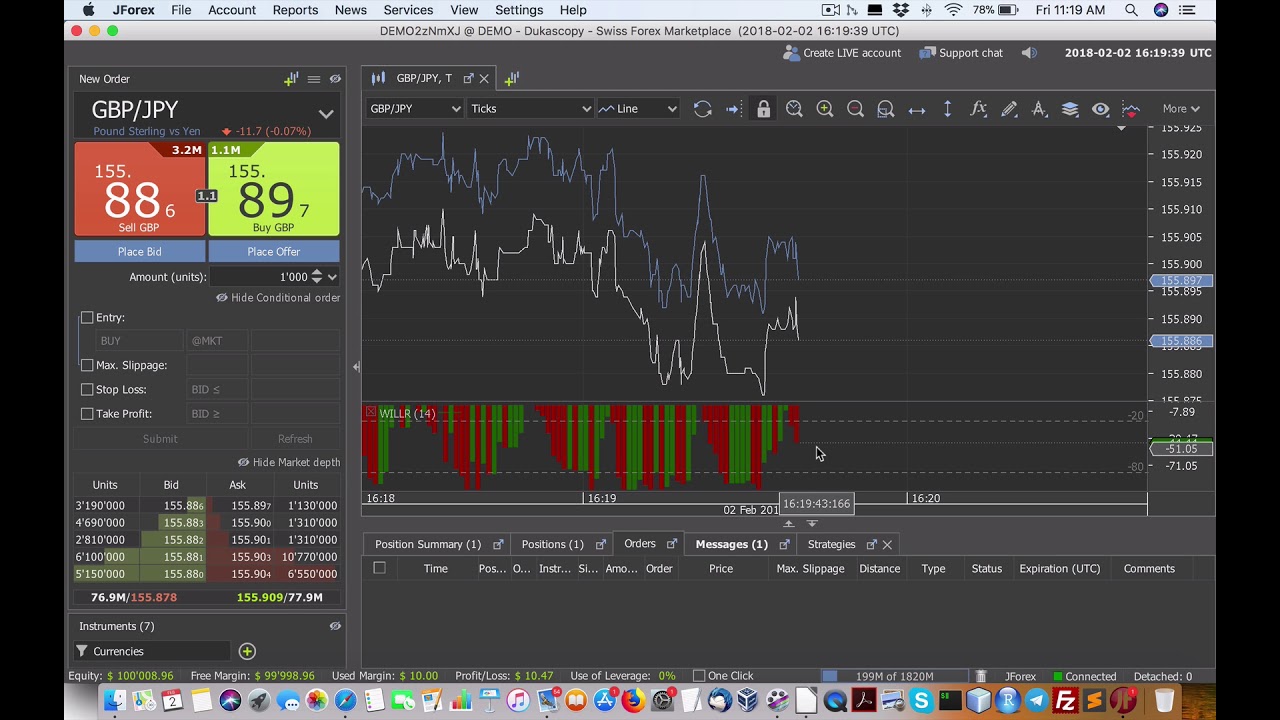This screenshot has width=1280, height=720.
Task: Switch to the Messages (1) tab
Action: (732, 545)
